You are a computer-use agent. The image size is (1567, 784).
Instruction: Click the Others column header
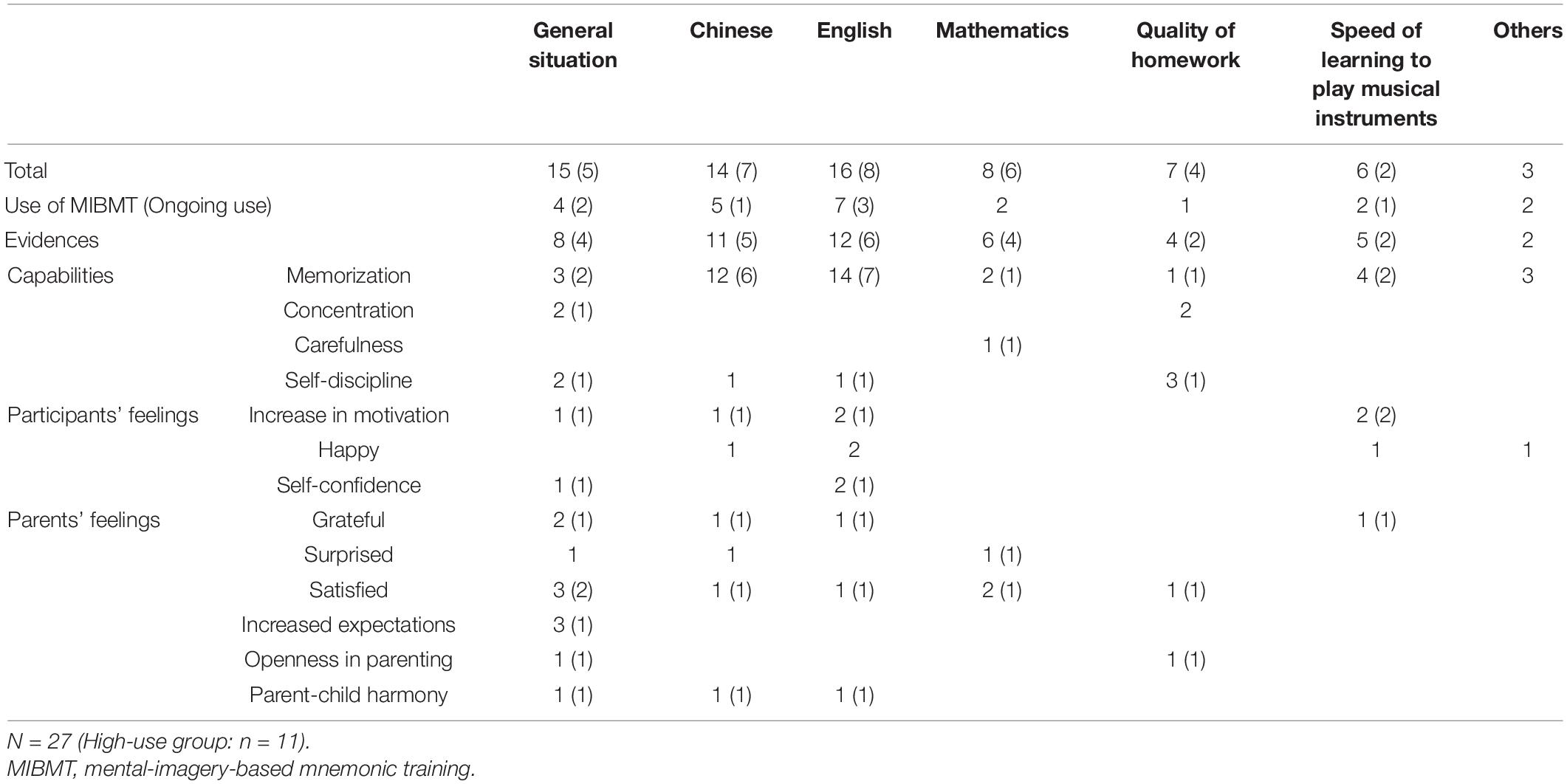[x=1527, y=30]
